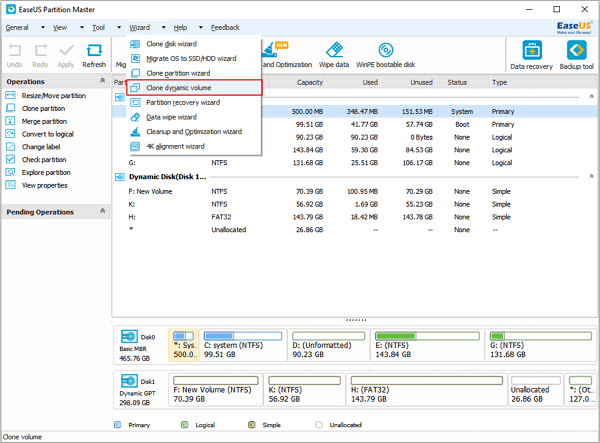Click Resize/Move partition icon in Operations
Screen dimensions: 600x443
pos(10,95)
